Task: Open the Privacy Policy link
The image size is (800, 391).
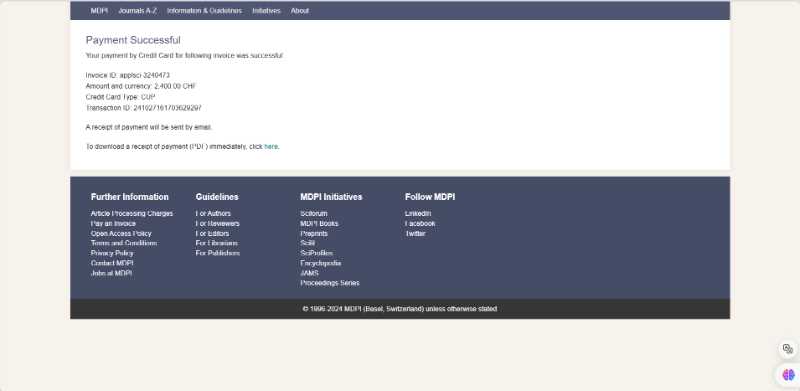Action: click(x=112, y=253)
